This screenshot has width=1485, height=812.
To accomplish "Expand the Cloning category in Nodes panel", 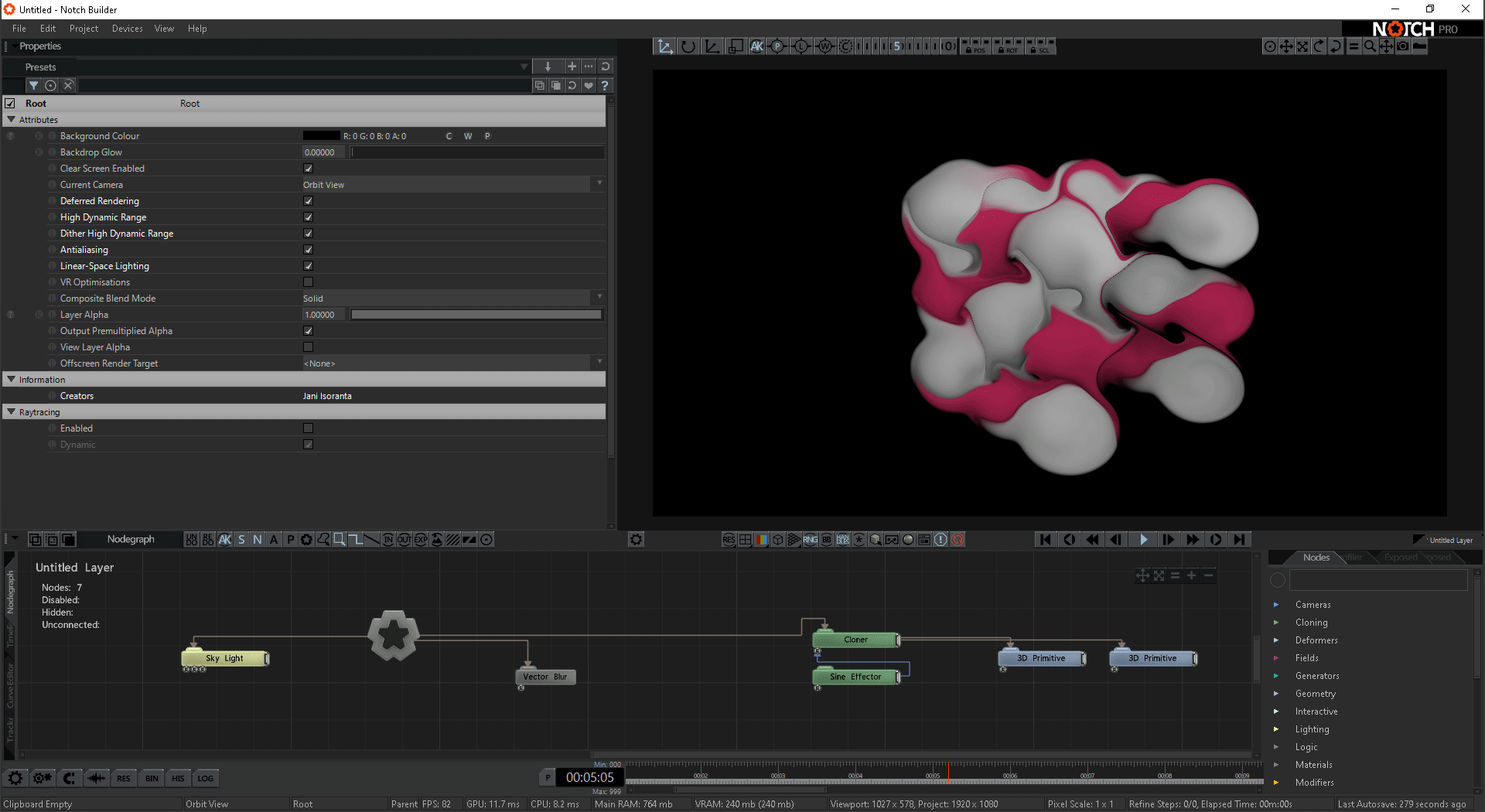I will tap(1276, 623).
